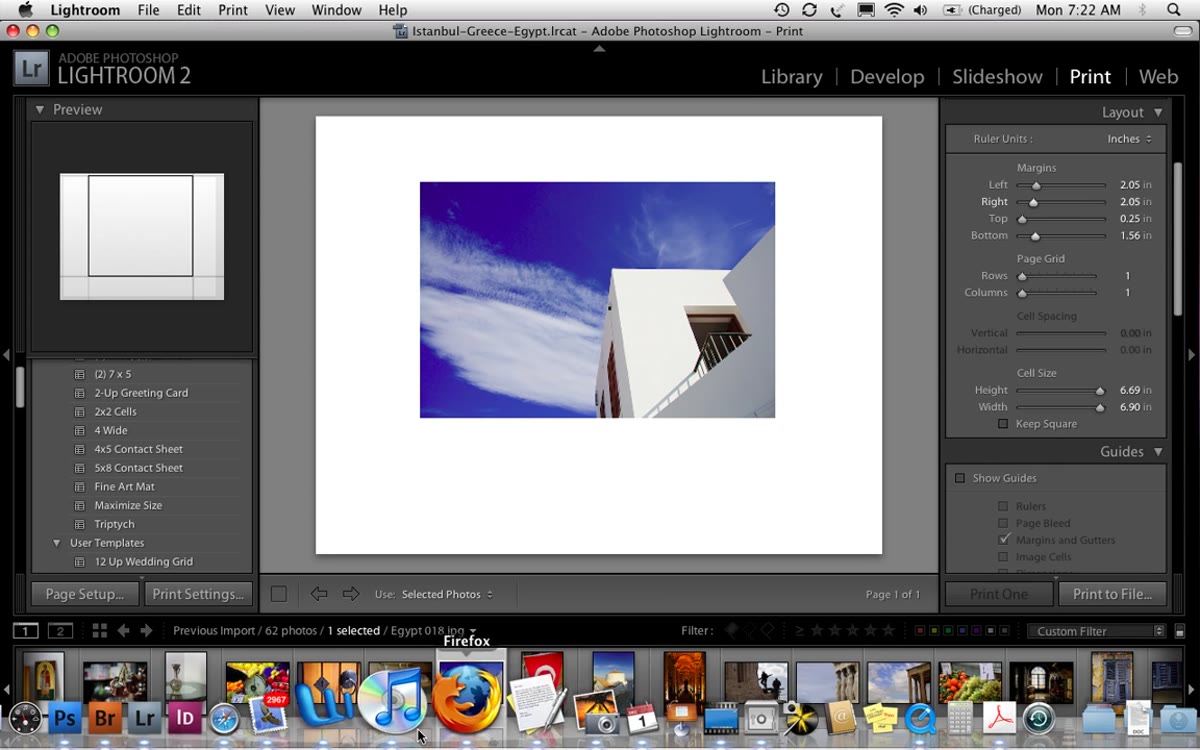Viewport: 1200px width, 750px height.
Task: Click the Print Settings... button
Action: (x=198, y=594)
